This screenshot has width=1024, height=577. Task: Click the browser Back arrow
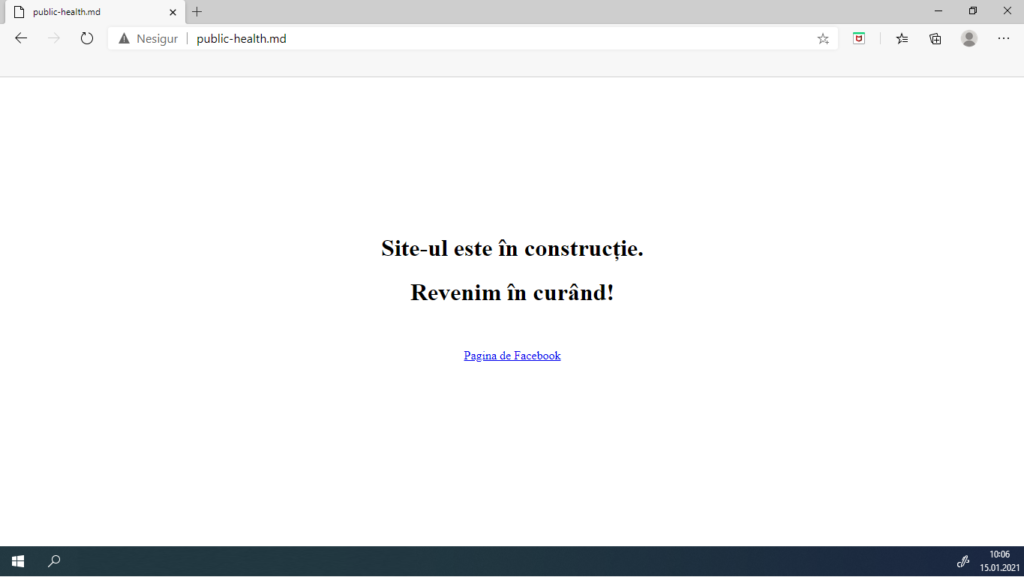21,38
